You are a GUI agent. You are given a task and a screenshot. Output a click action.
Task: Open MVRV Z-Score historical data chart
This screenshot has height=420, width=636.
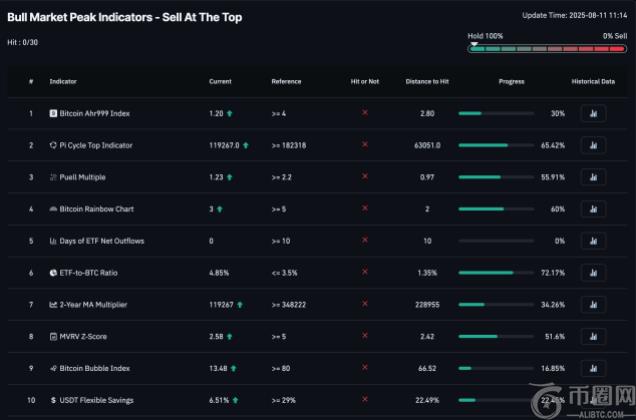click(x=593, y=337)
